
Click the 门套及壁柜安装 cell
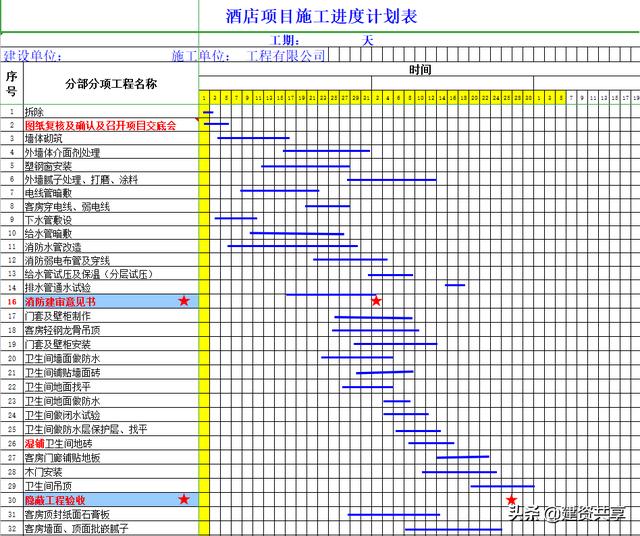(111, 344)
